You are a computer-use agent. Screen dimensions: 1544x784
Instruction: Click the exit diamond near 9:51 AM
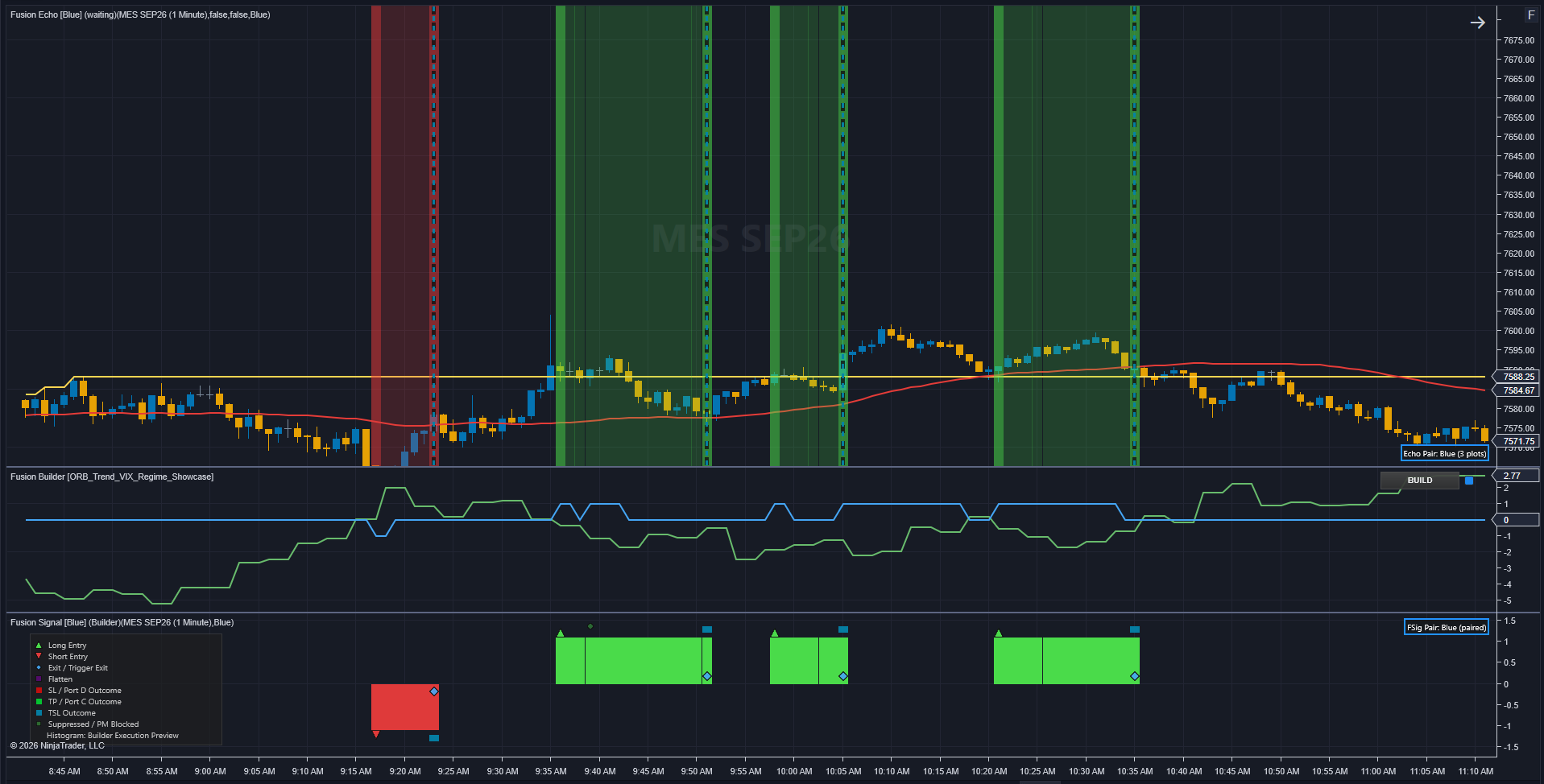pos(707,676)
